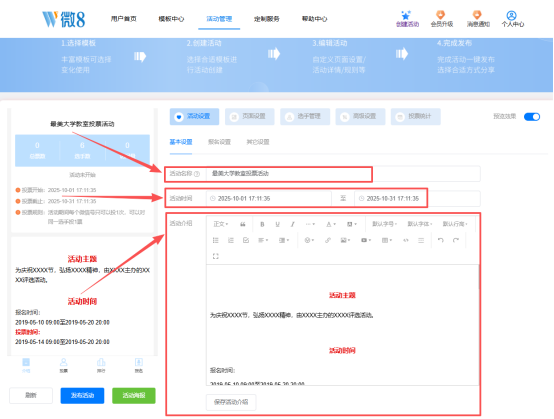Click the code block icon
The width and height of the screenshot is (554, 419).
coord(406,240)
